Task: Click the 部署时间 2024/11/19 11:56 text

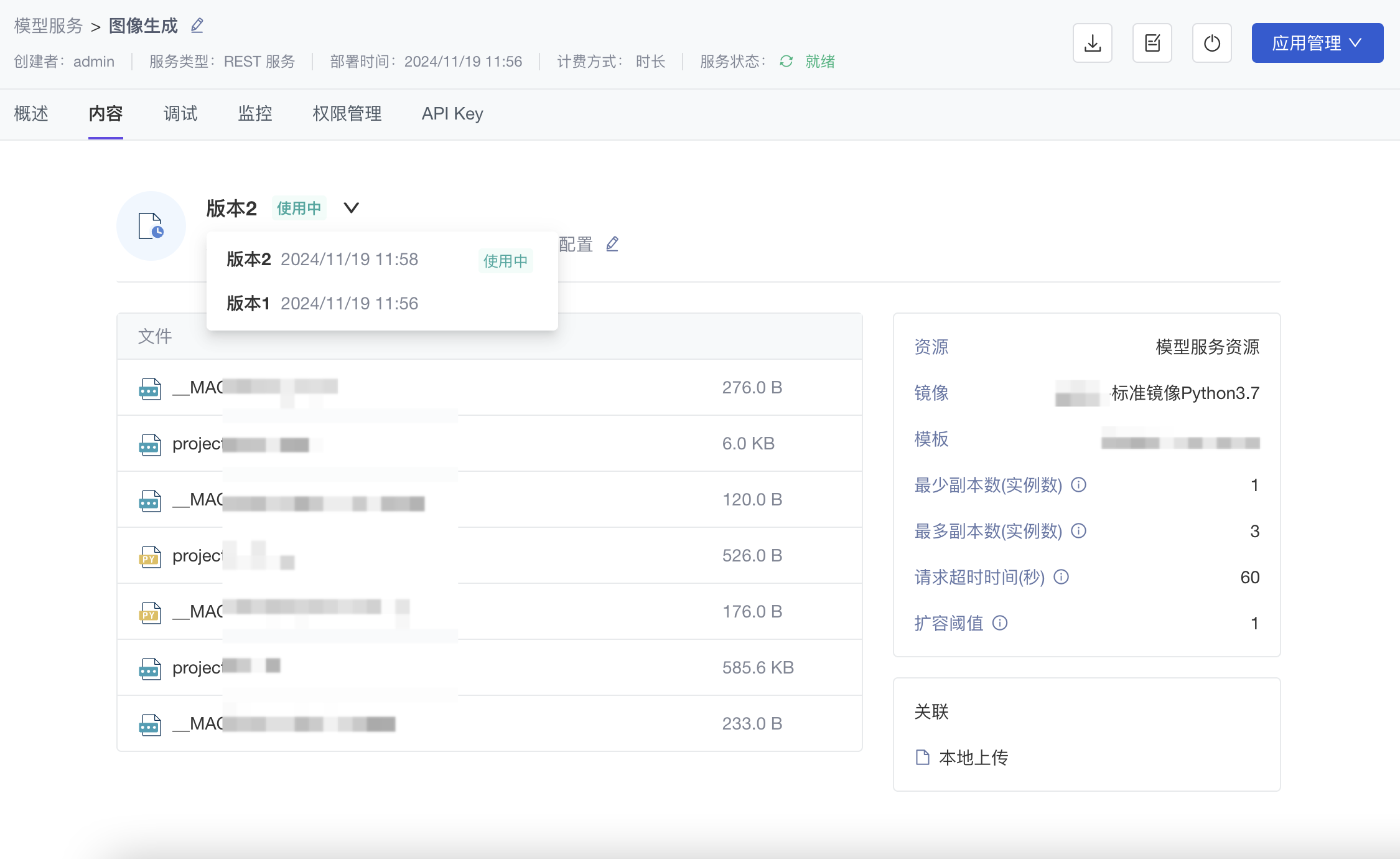Action: 426,61
